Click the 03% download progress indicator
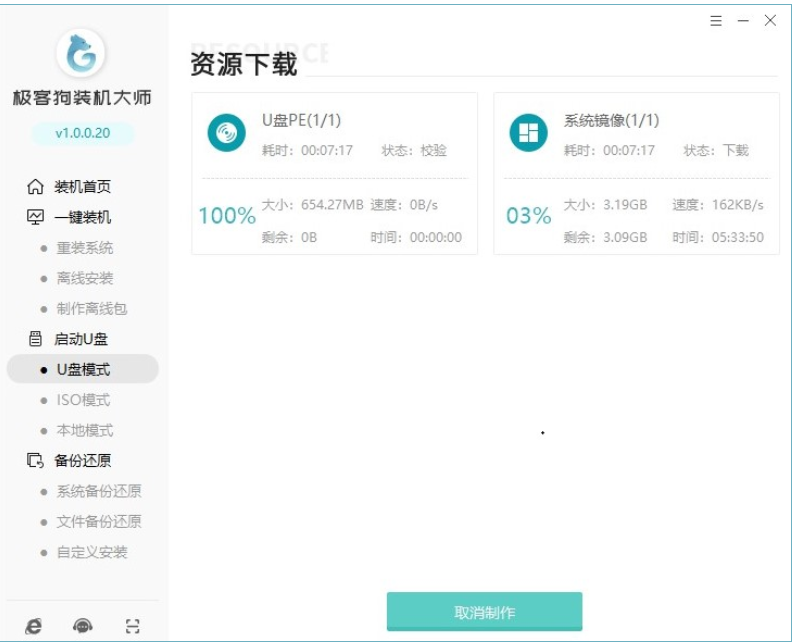 pyautogui.click(x=528, y=216)
